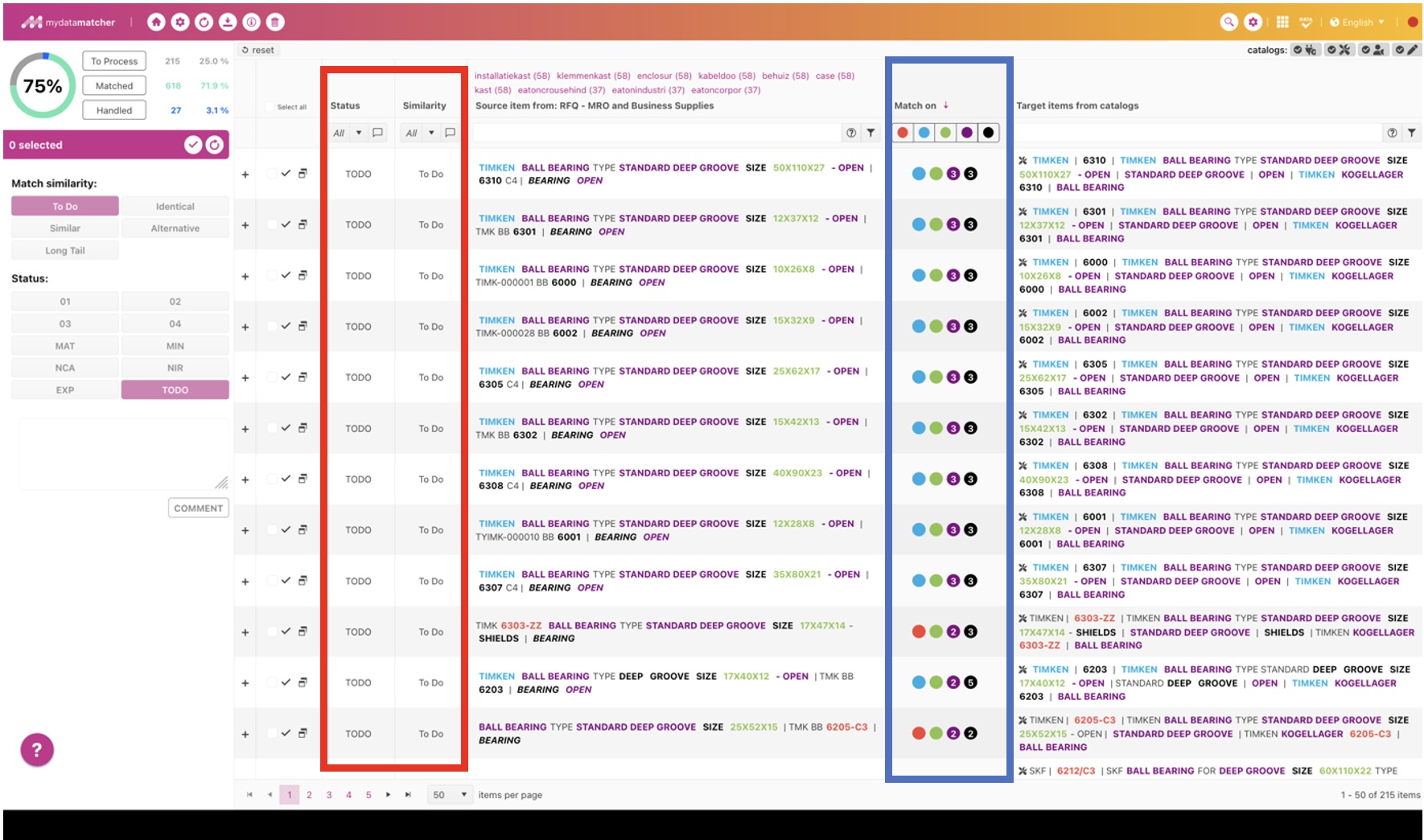
Task: Expand the 50X110X27 row with plus
Action: tap(245, 175)
